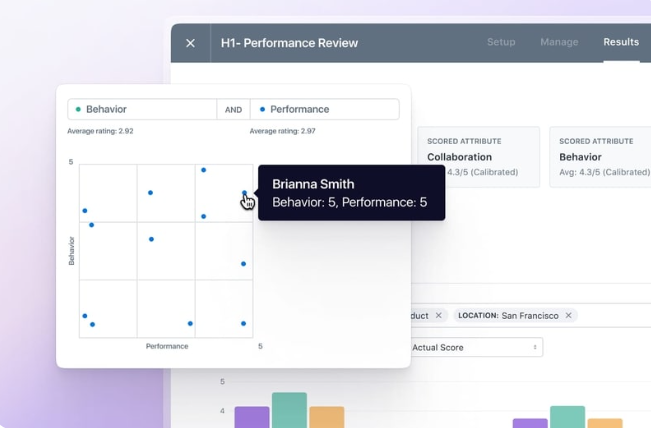This screenshot has width=651, height=428.
Task: Click the 'Average rating: 2.97' text
Action: point(282,131)
